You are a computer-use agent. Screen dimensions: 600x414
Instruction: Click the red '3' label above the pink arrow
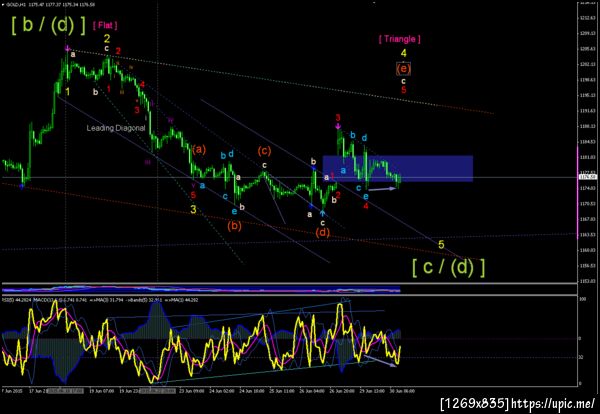coord(338,117)
